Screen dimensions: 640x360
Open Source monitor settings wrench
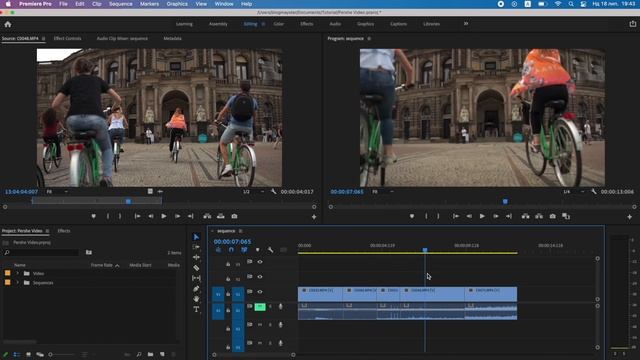[273, 191]
